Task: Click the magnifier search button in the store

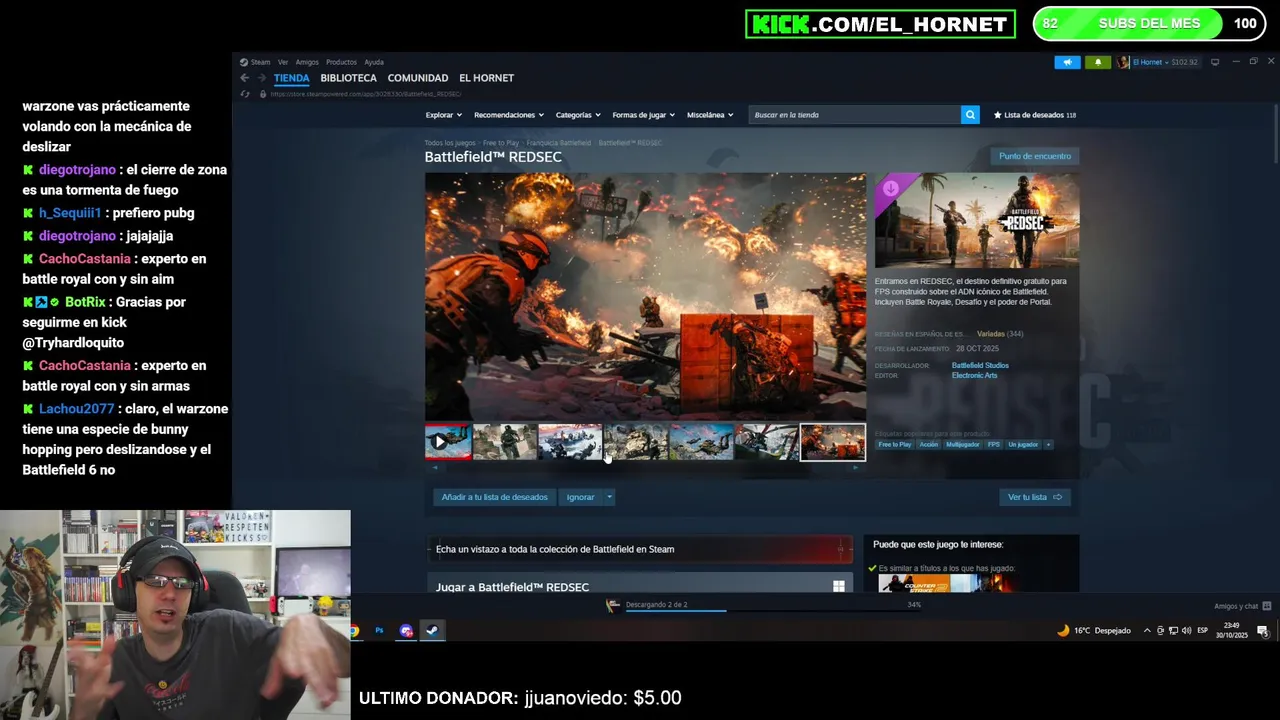Action: [x=970, y=115]
